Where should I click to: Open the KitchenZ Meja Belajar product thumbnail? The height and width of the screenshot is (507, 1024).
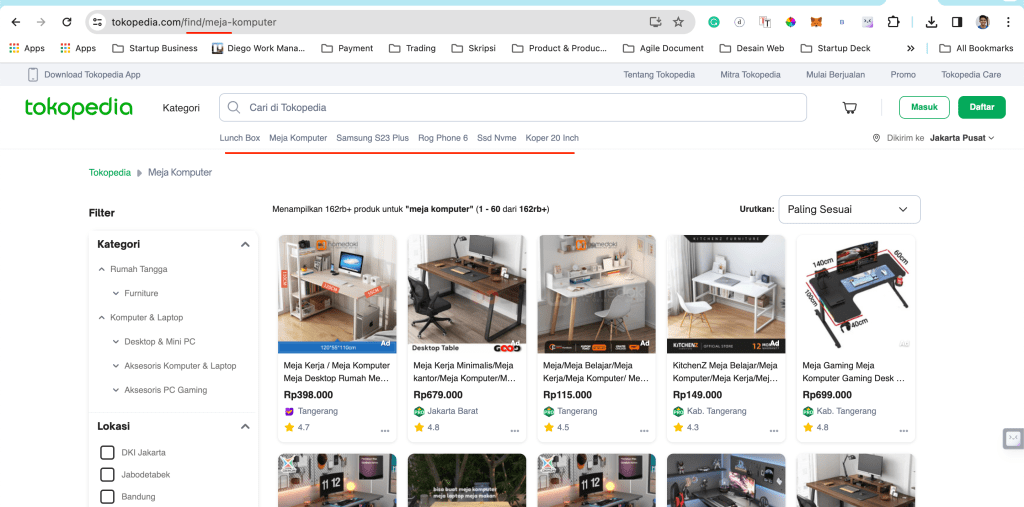pyautogui.click(x=726, y=294)
